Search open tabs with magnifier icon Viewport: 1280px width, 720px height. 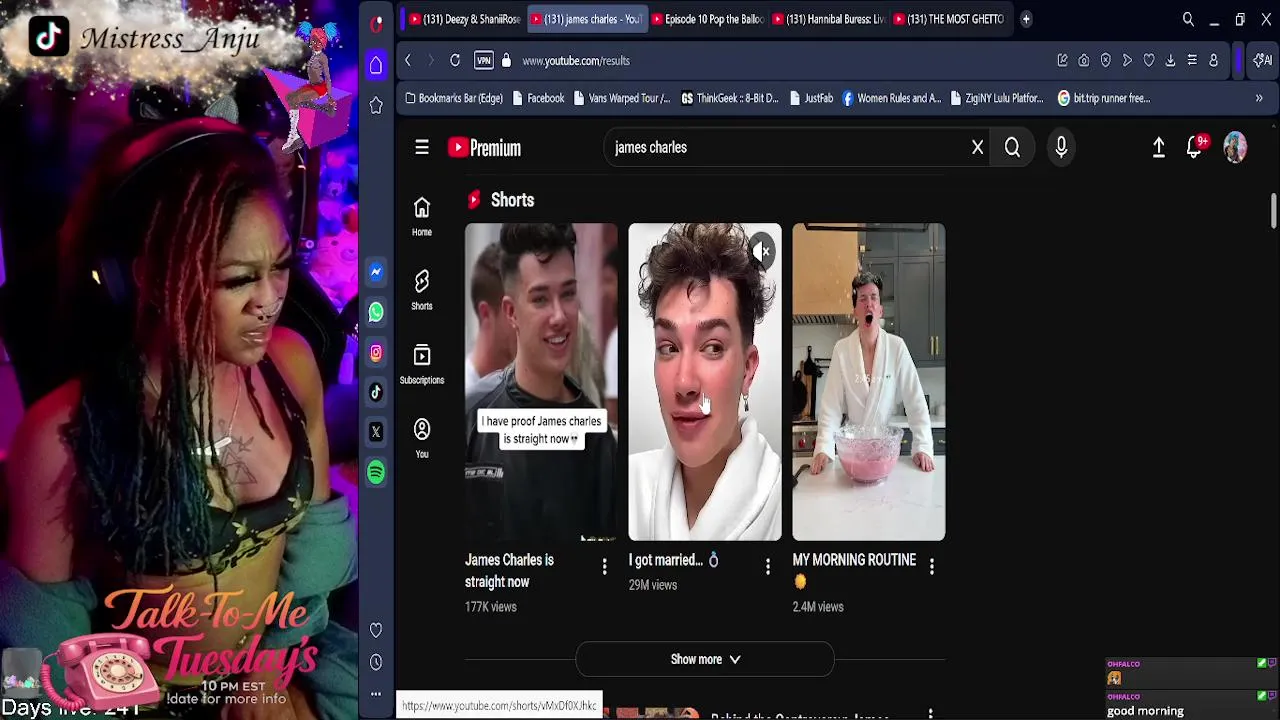[1188, 19]
